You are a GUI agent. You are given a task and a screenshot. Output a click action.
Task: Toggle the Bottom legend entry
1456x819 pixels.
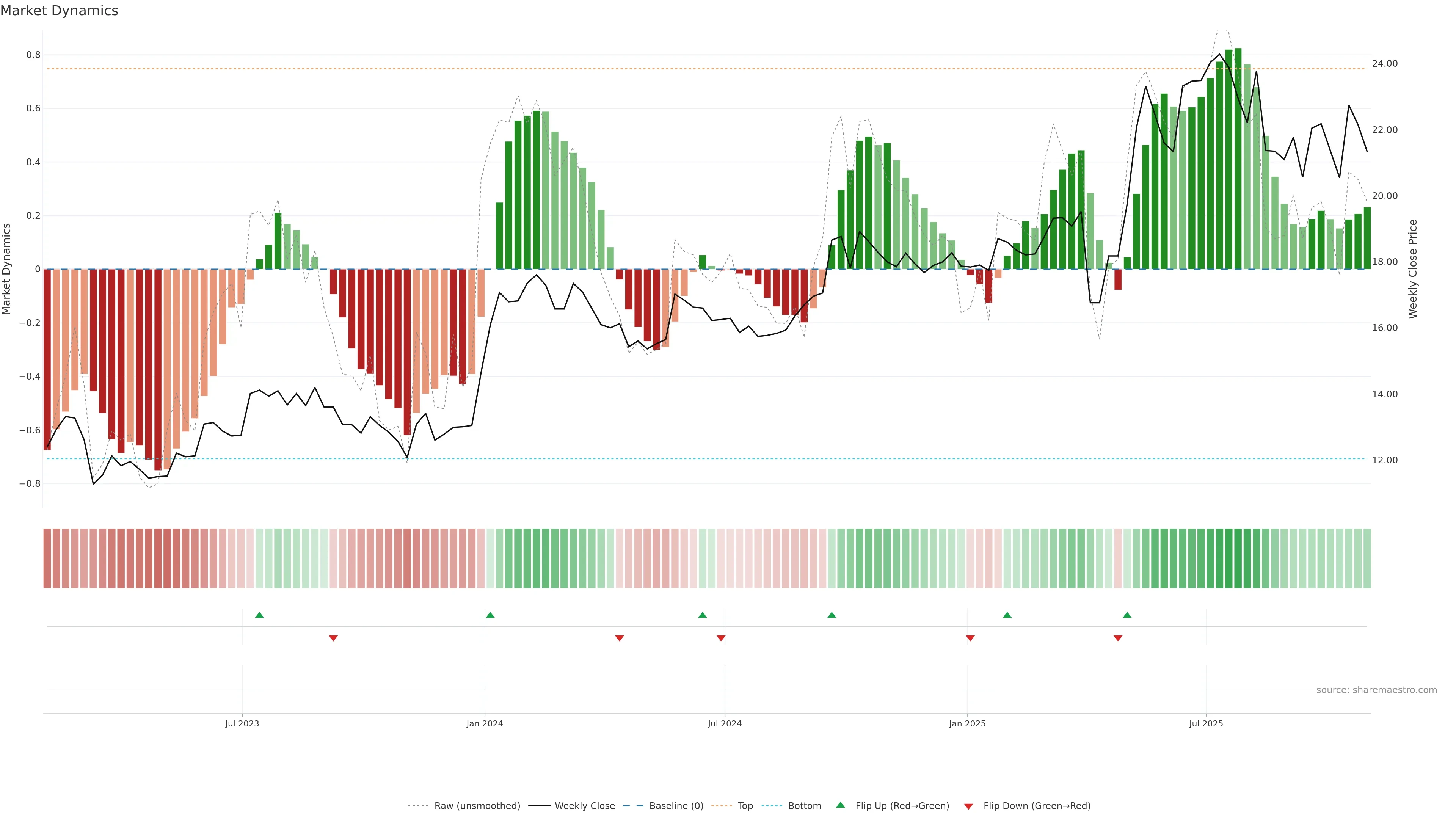pos(804,806)
